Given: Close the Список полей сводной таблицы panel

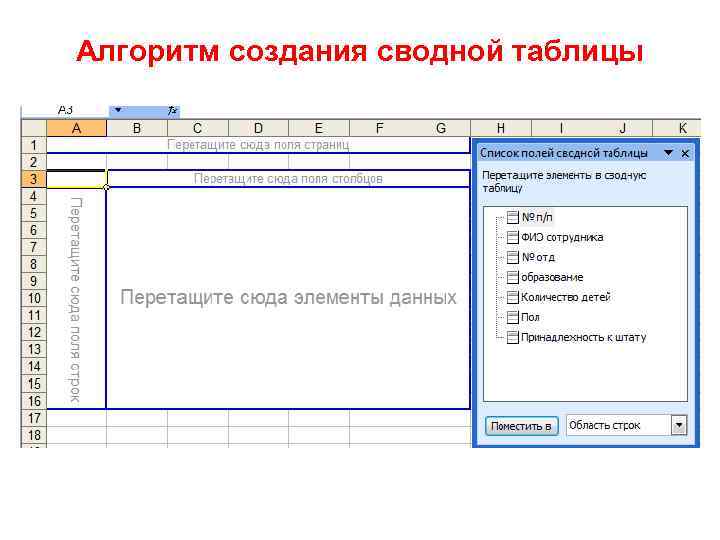Looking at the screenshot, I should point(685,153).
